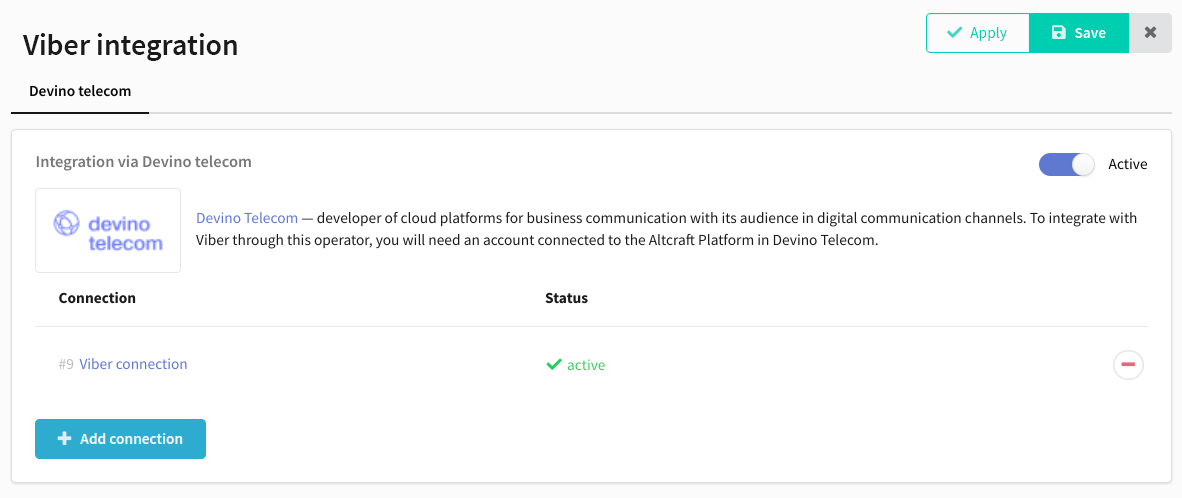1182x498 pixels.
Task: Add a new connection
Action: (121, 438)
